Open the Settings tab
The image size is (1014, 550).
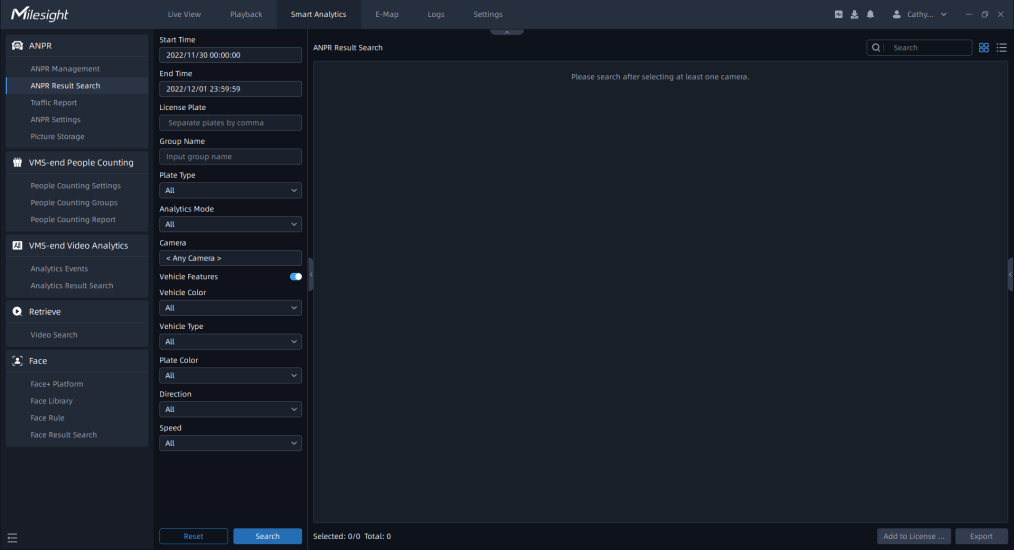(x=488, y=14)
